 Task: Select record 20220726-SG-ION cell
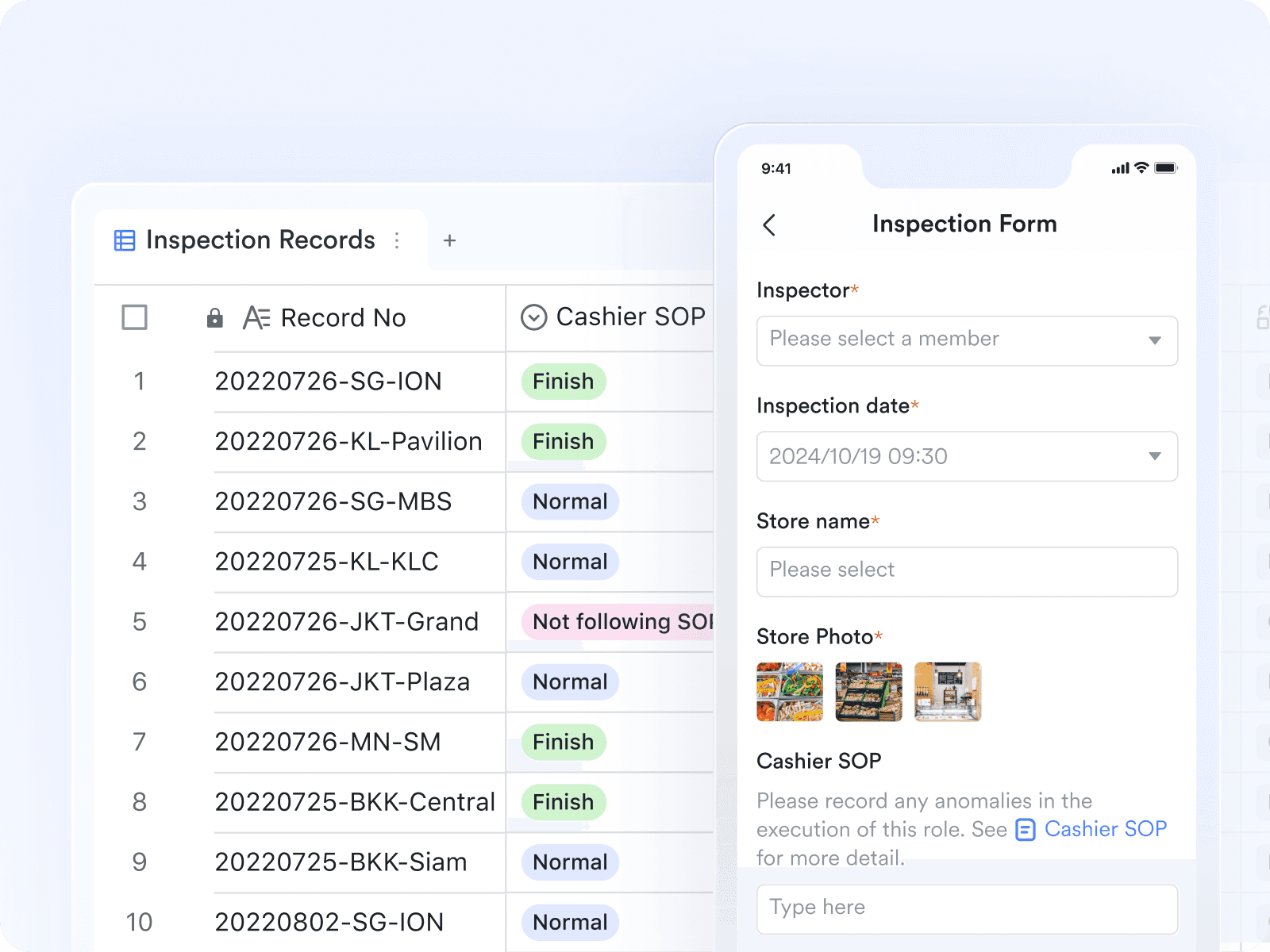pyautogui.click(x=359, y=382)
